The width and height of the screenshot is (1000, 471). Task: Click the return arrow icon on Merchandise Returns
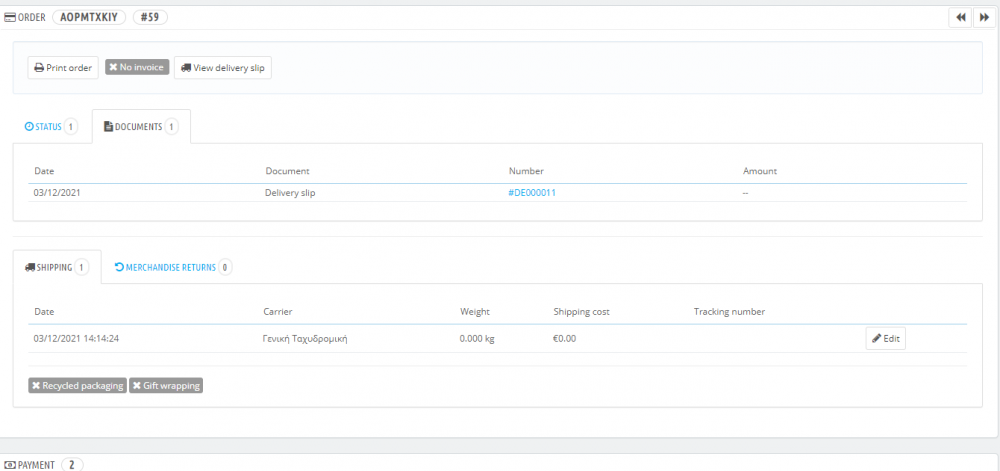click(x=119, y=267)
